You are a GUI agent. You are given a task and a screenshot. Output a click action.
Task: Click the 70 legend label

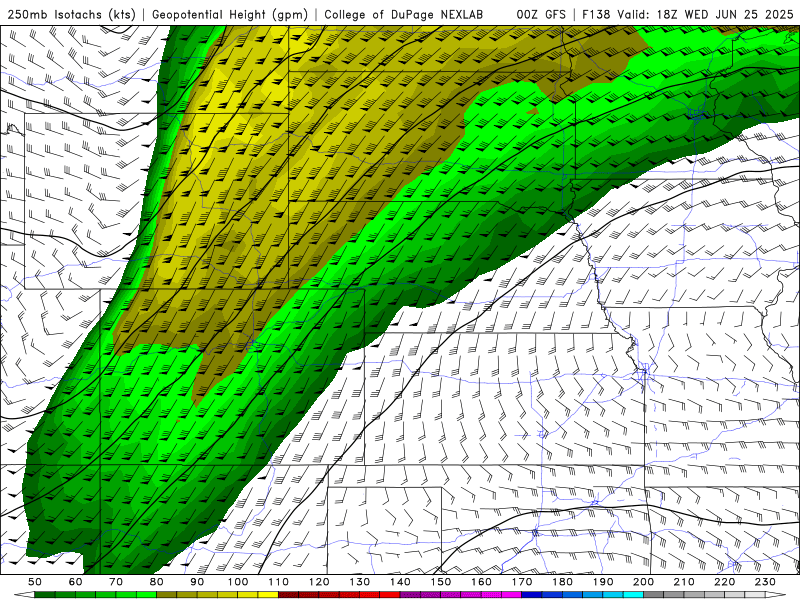[x=116, y=582]
